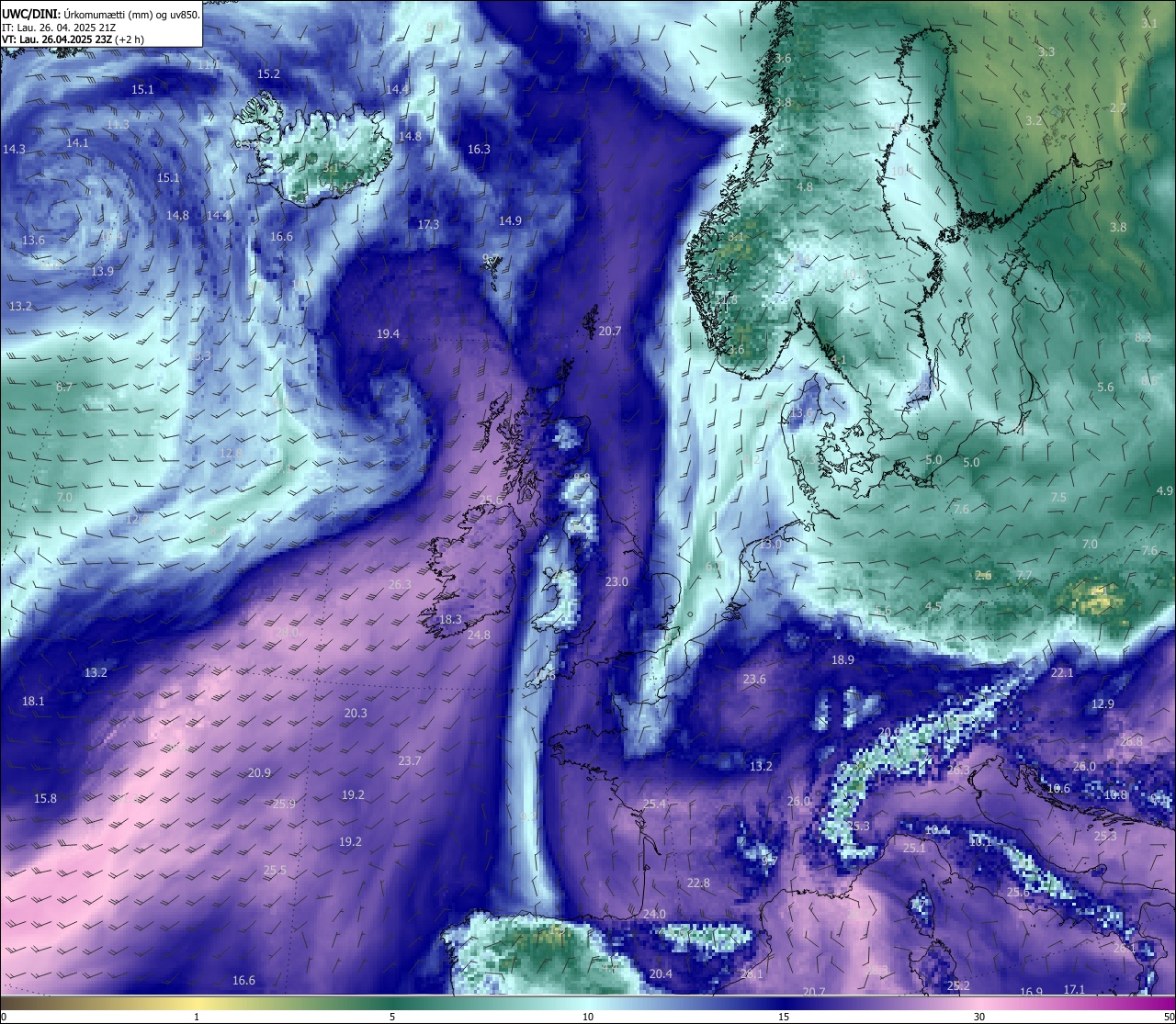The width and height of the screenshot is (1176, 1024).
Task: Click the 18.9 value label
Action: pyautogui.click(x=842, y=659)
